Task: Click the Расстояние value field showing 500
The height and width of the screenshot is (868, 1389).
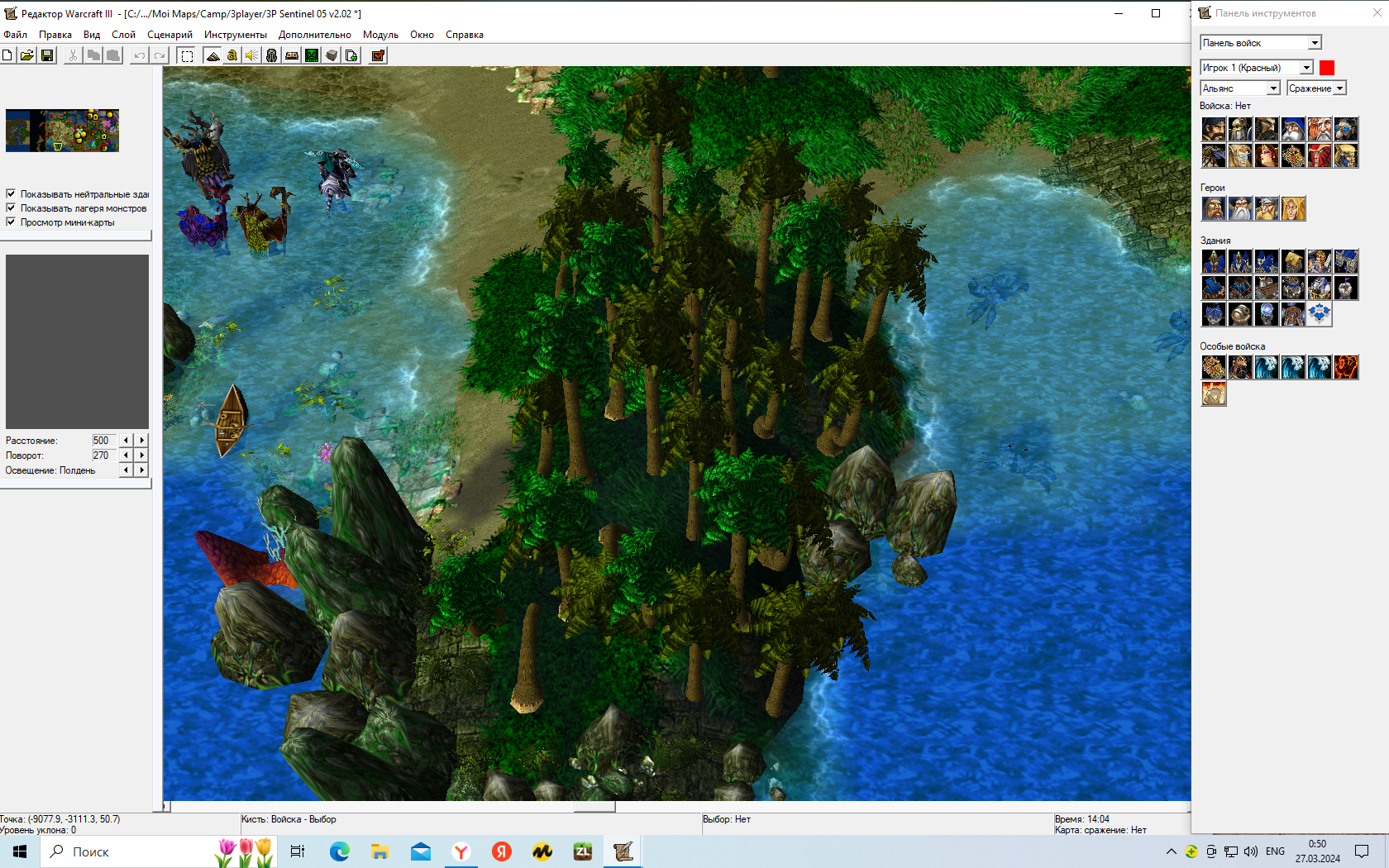Action: (104, 441)
